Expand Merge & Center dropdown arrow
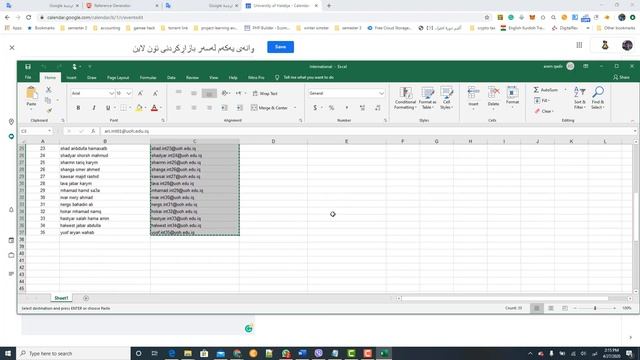This screenshot has width=640, height=360. click(x=295, y=108)
